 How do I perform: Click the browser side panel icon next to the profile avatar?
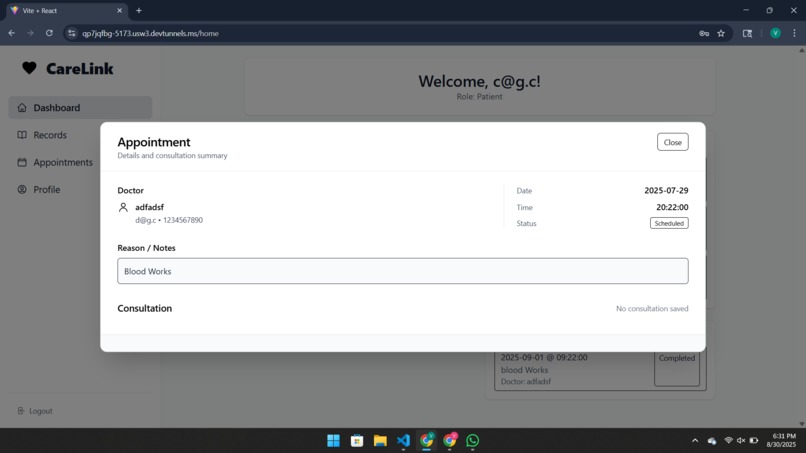(747, 33)
